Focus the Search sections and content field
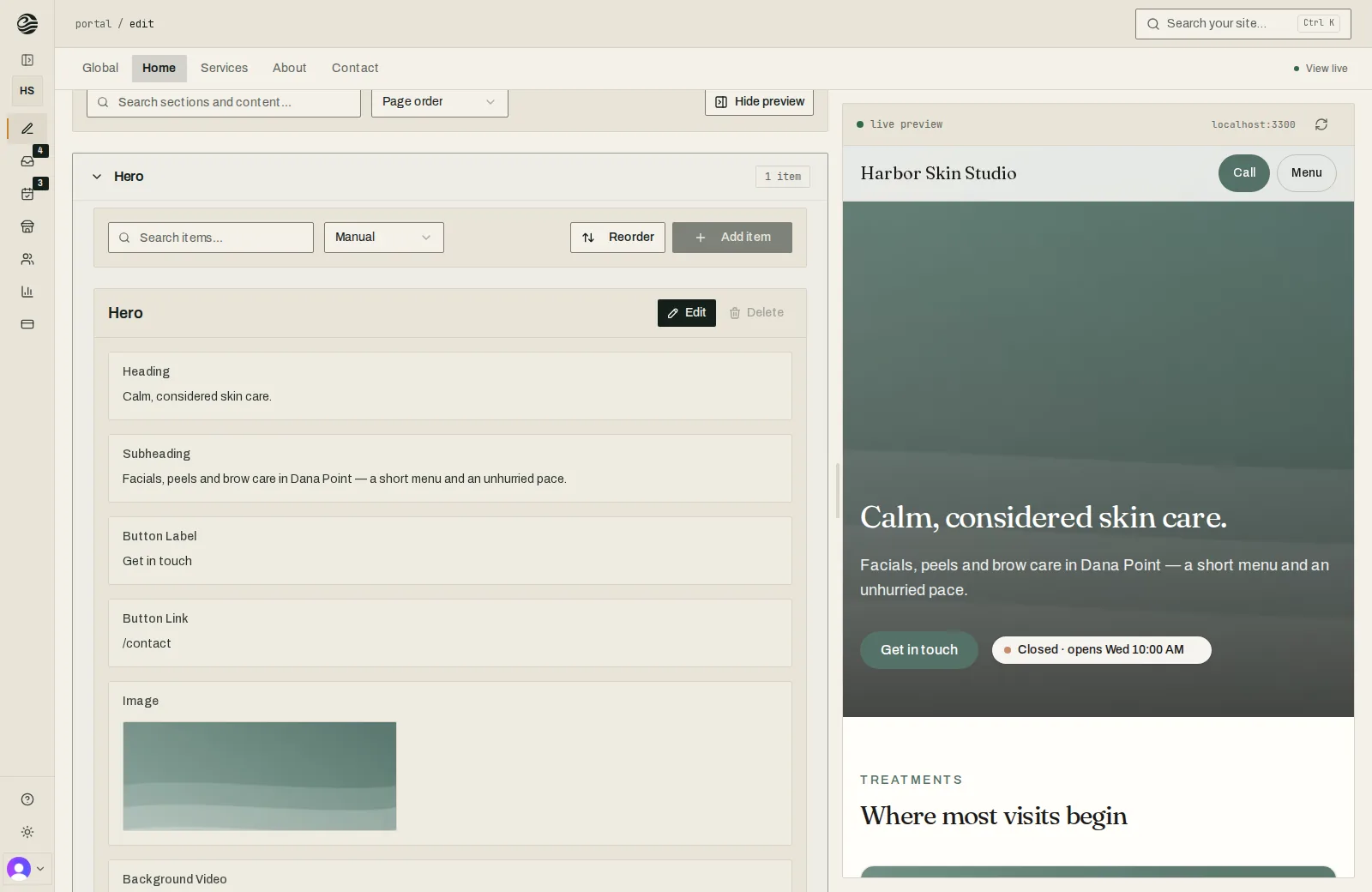This screenshot has height=892, width=1372. (224, 102)
